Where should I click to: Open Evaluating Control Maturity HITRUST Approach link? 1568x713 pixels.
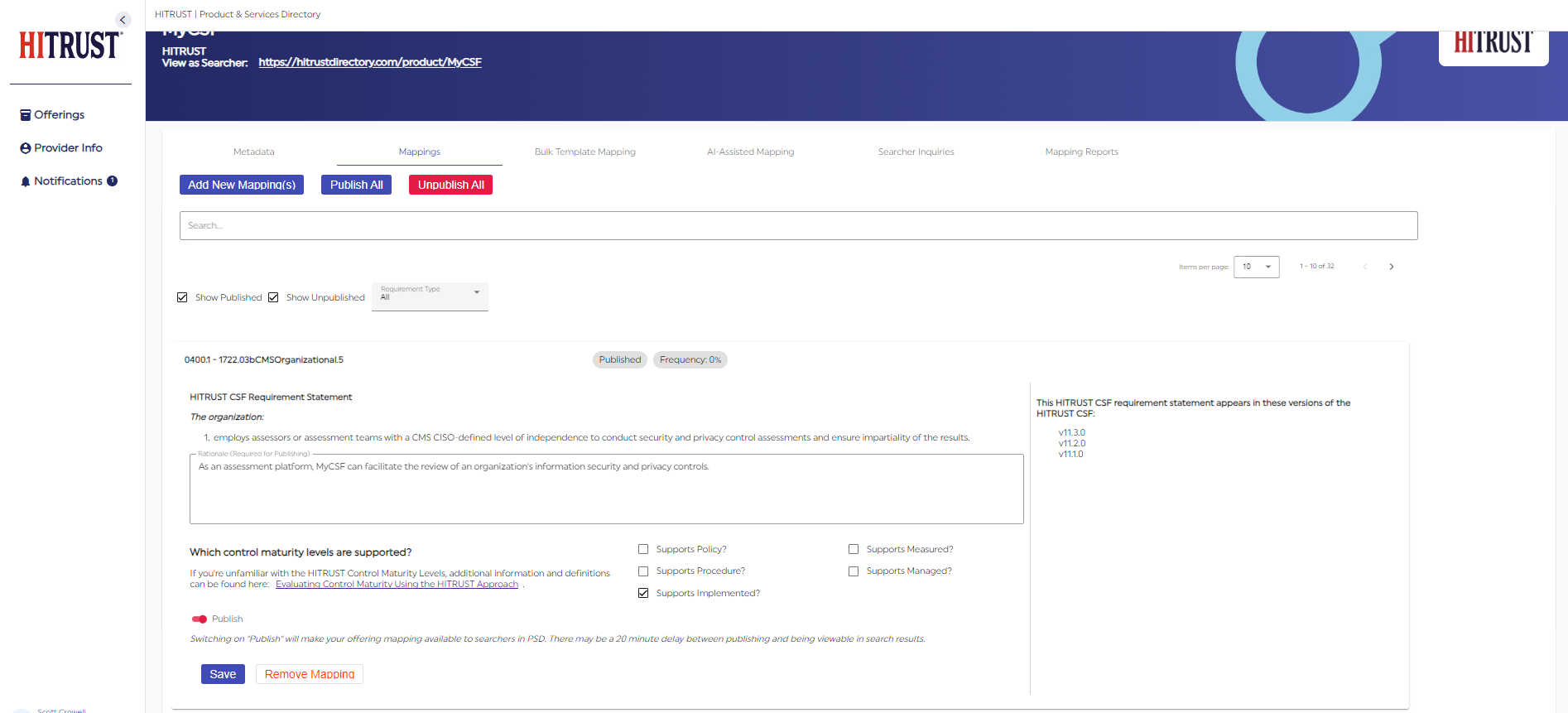(397, 585)
